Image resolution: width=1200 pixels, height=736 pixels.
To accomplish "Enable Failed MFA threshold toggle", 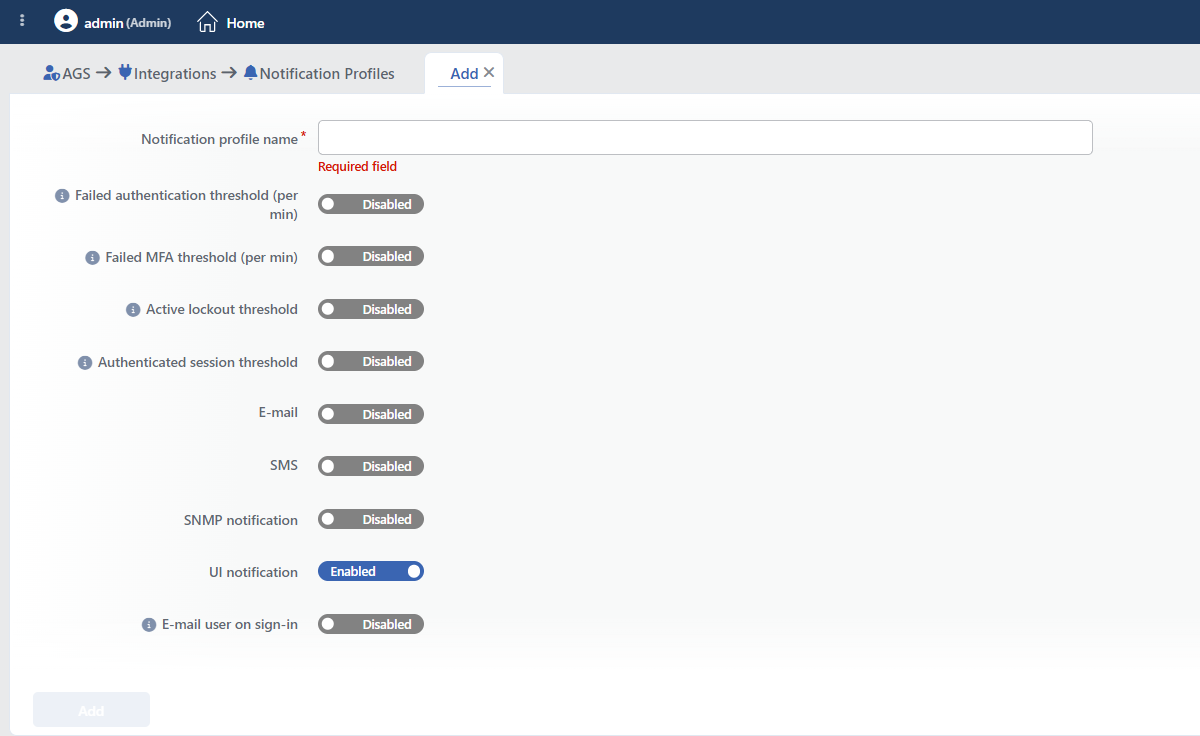I will (371, 257).
